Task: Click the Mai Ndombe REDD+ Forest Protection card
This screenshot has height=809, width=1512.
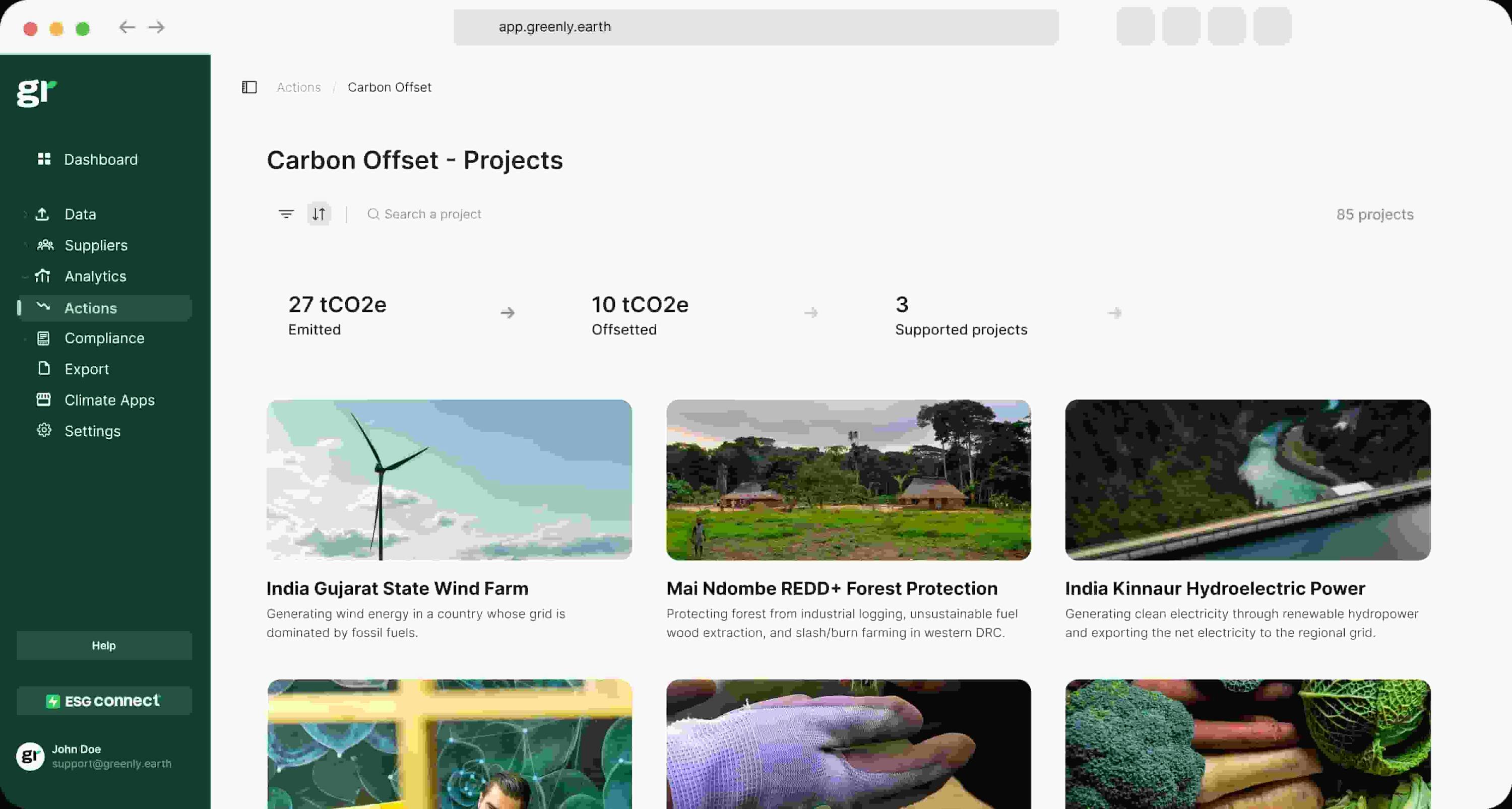Action: pyautogui.click(x=848, y=520)
